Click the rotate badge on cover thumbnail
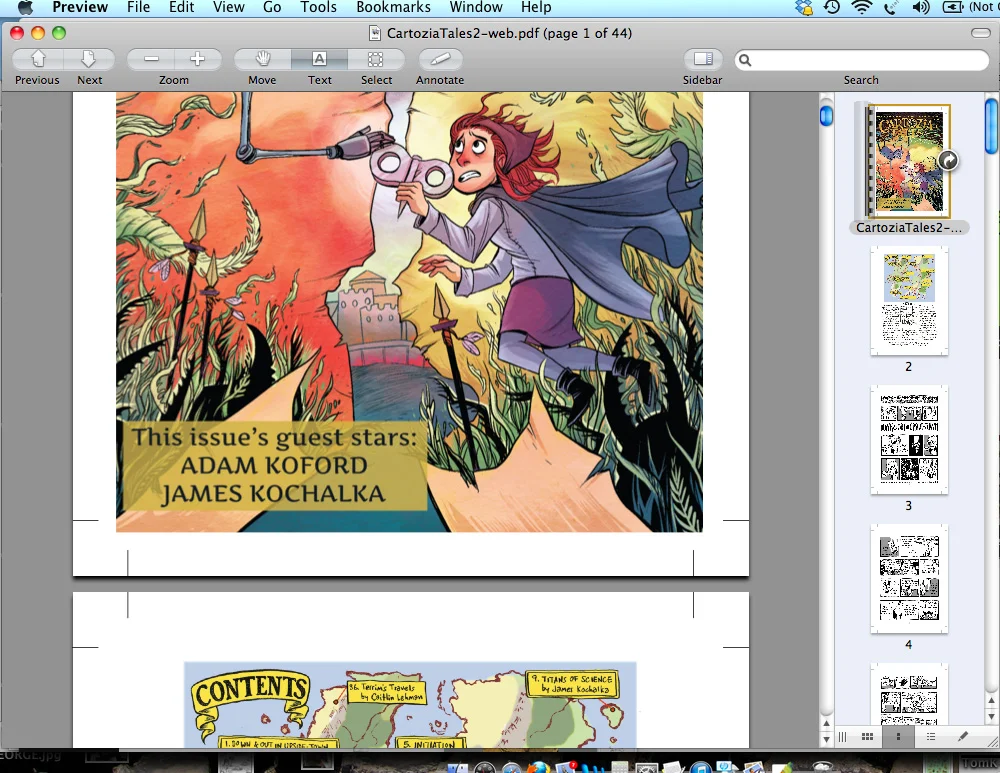1000x773 pixels. coord(948,160)
